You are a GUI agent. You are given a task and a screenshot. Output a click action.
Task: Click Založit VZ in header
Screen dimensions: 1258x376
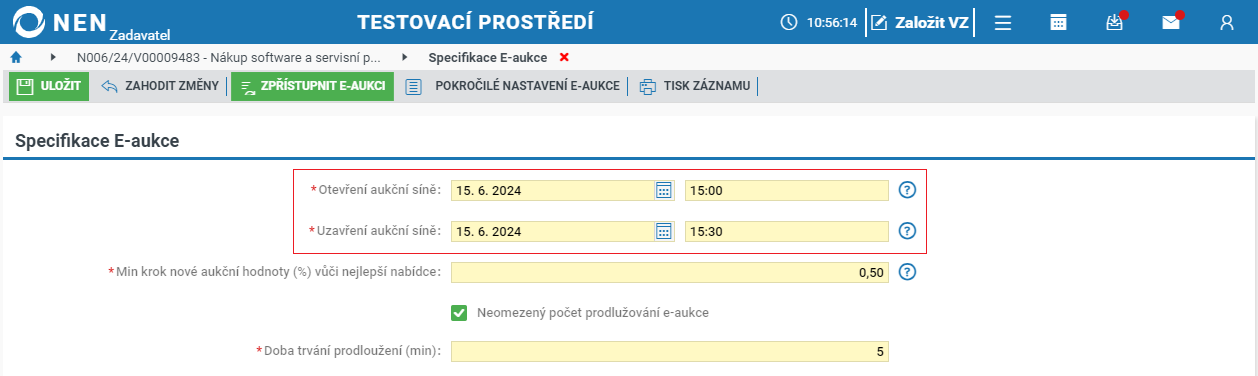[x=919, y=22]
